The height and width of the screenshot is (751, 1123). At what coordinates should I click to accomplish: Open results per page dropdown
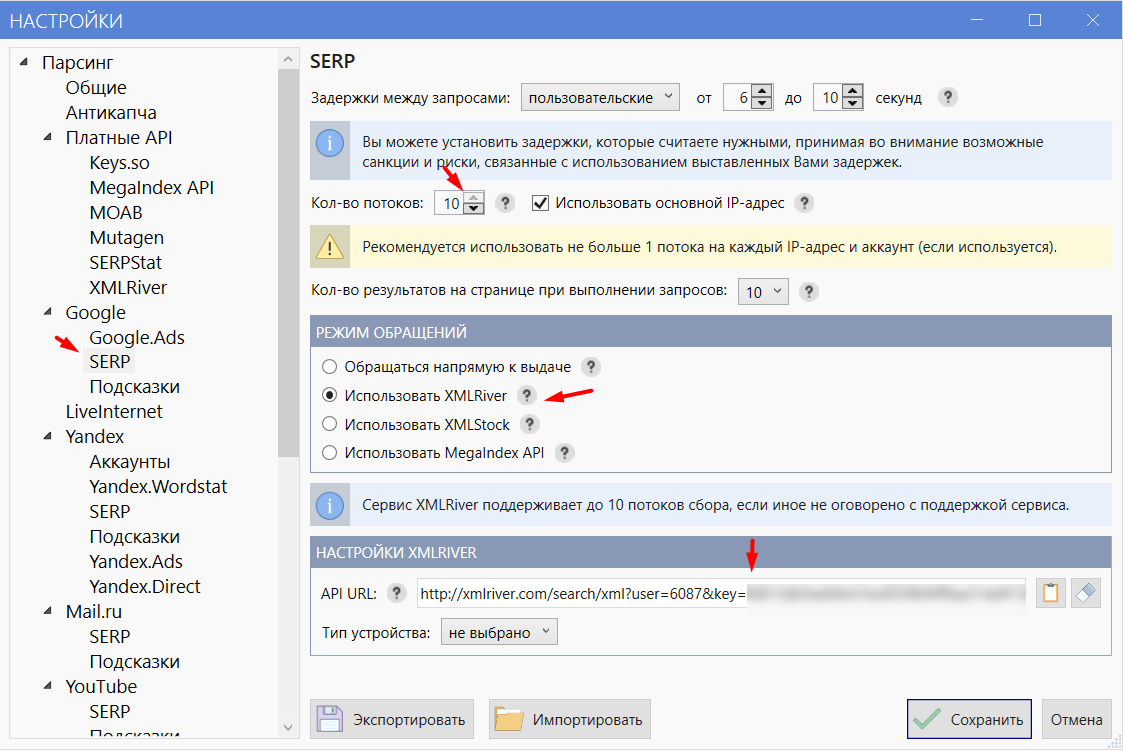coord(763,291)
